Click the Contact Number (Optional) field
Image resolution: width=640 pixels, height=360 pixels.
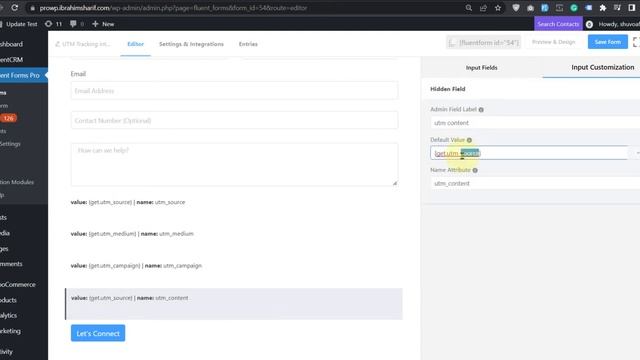click(234, 120)
